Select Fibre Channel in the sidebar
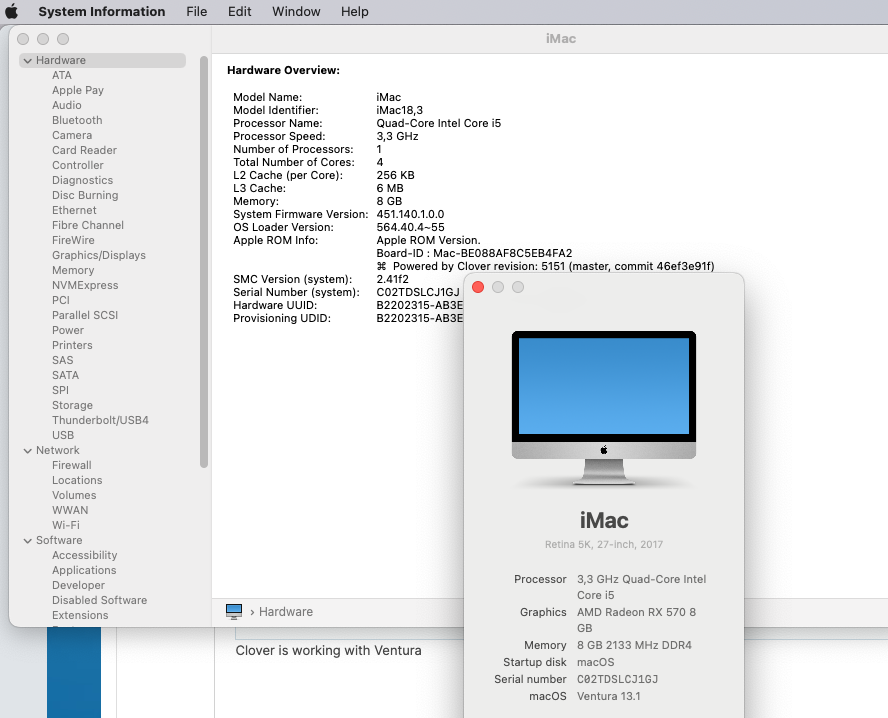This screenshot has width=888, height=718. (x=88, y=225)
